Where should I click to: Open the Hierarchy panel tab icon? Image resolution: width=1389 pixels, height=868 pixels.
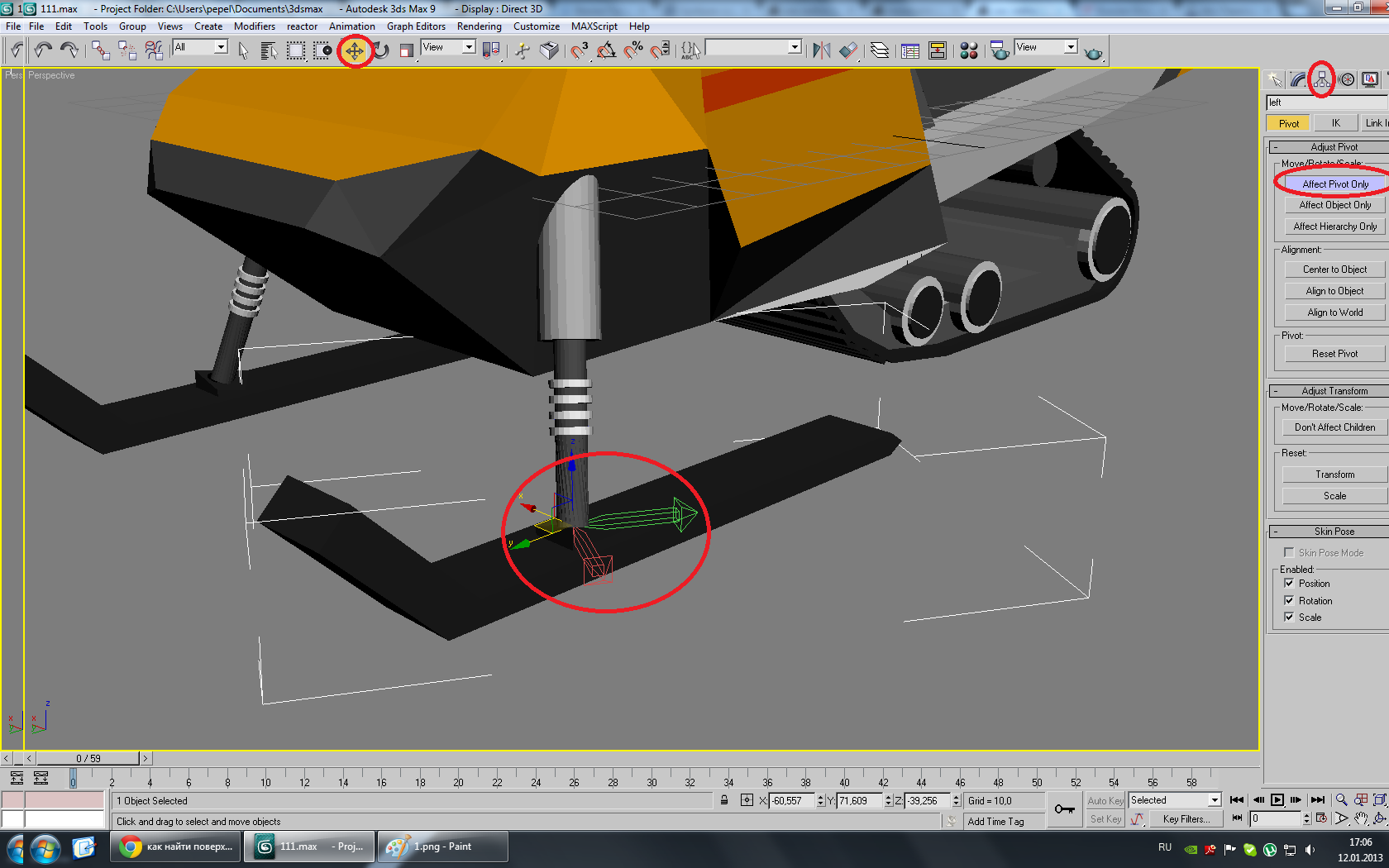tap(1321, 79)
